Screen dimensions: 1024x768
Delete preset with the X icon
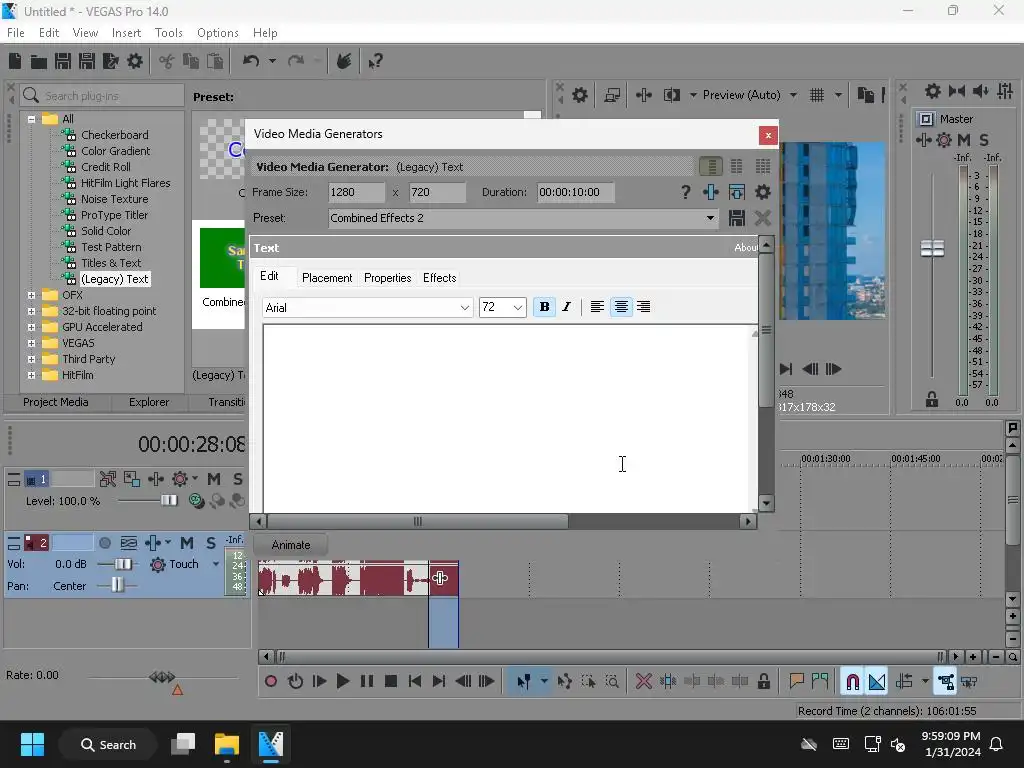[x=762, y=218]
